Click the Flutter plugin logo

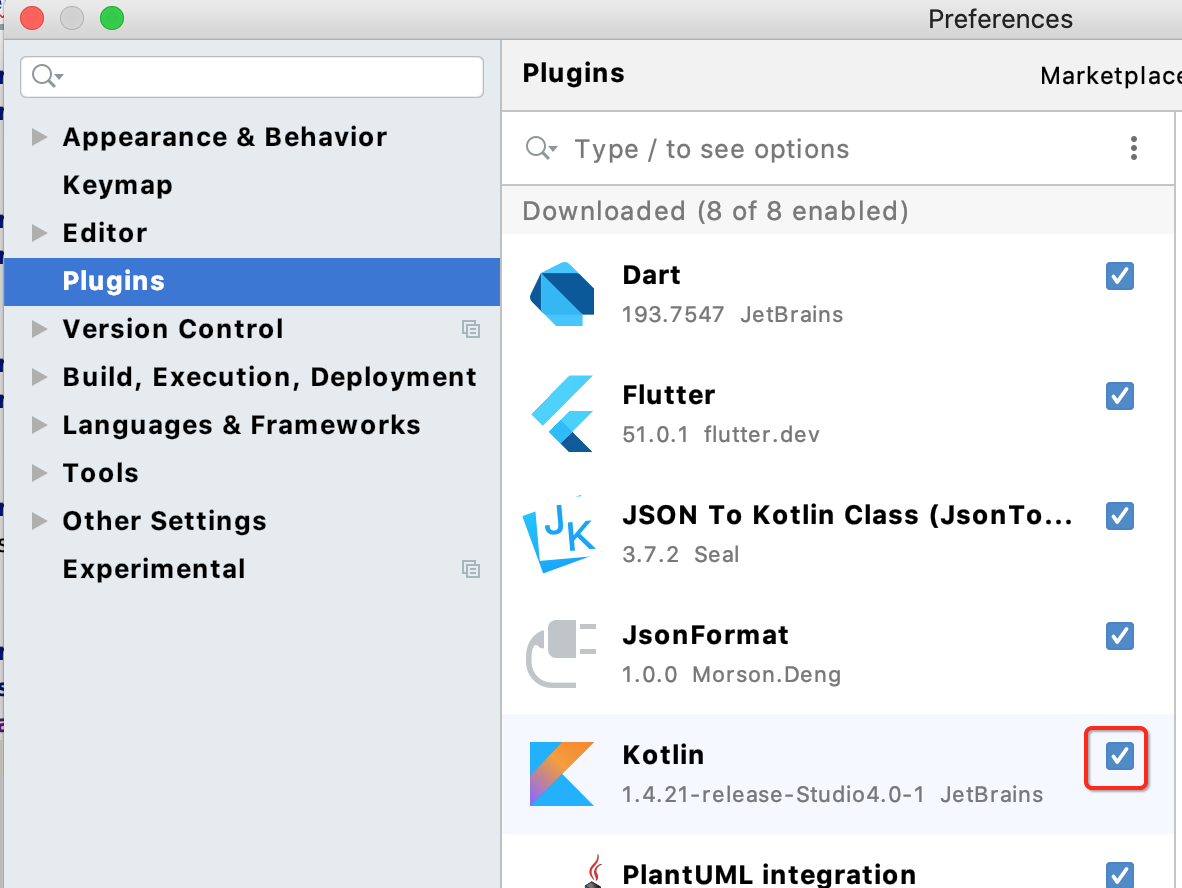561,414
